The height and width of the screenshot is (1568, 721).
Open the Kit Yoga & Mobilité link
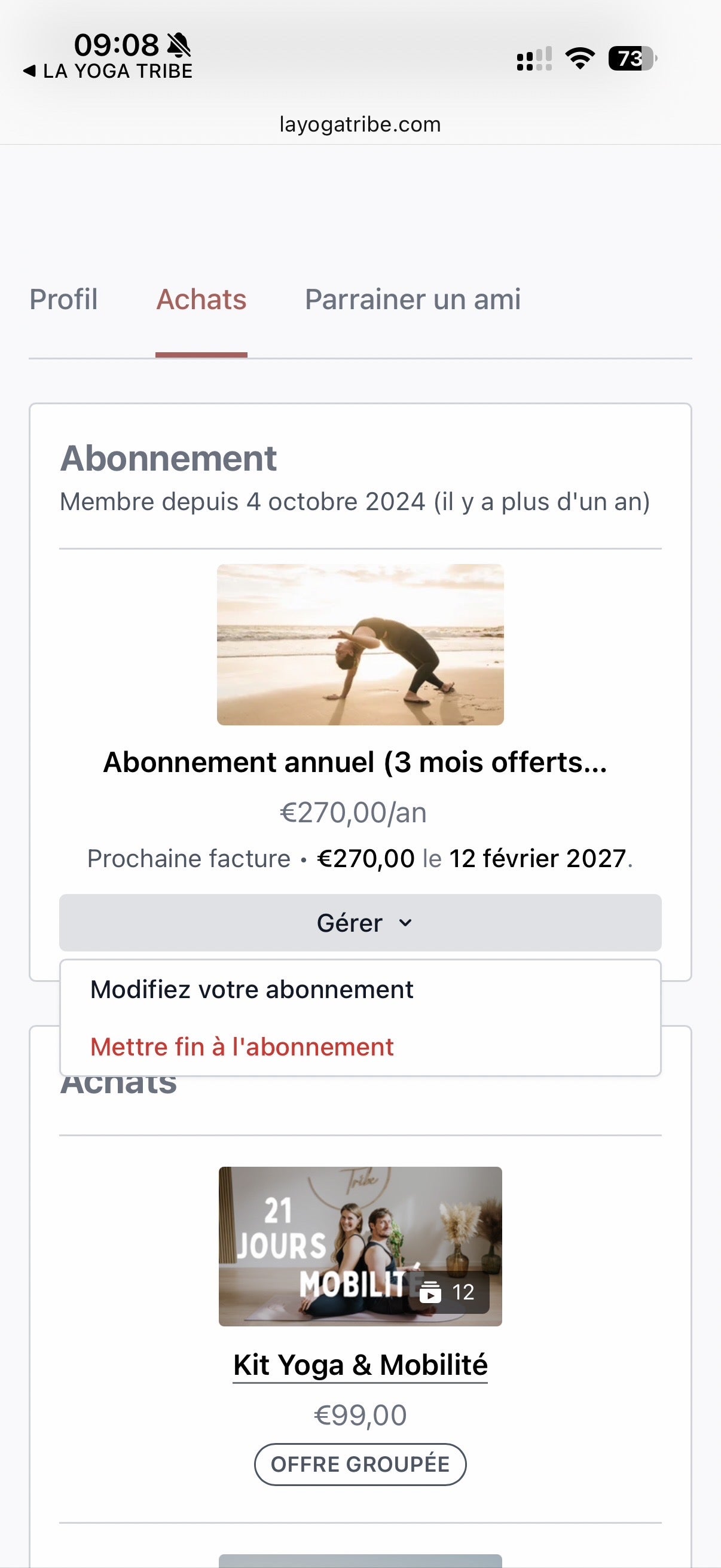(360, 1365)
